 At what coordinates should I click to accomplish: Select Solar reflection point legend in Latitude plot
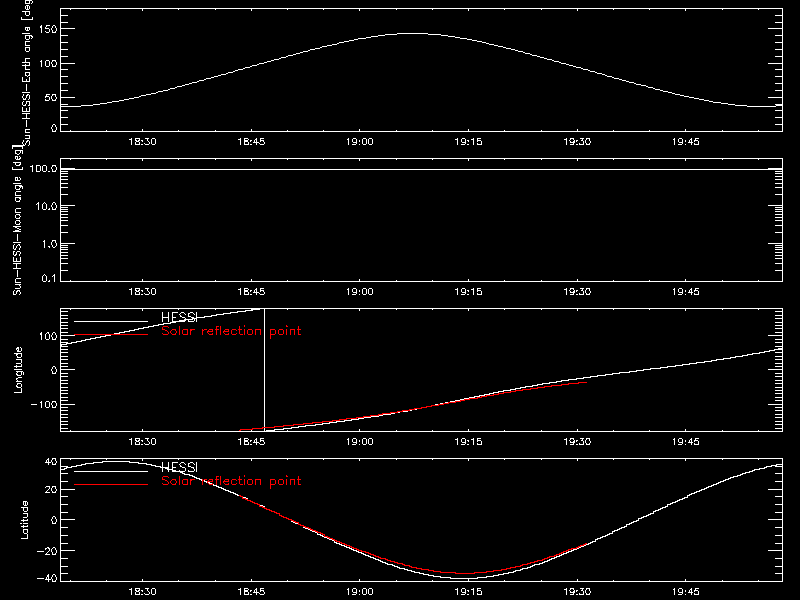click(x=231, y=481)
